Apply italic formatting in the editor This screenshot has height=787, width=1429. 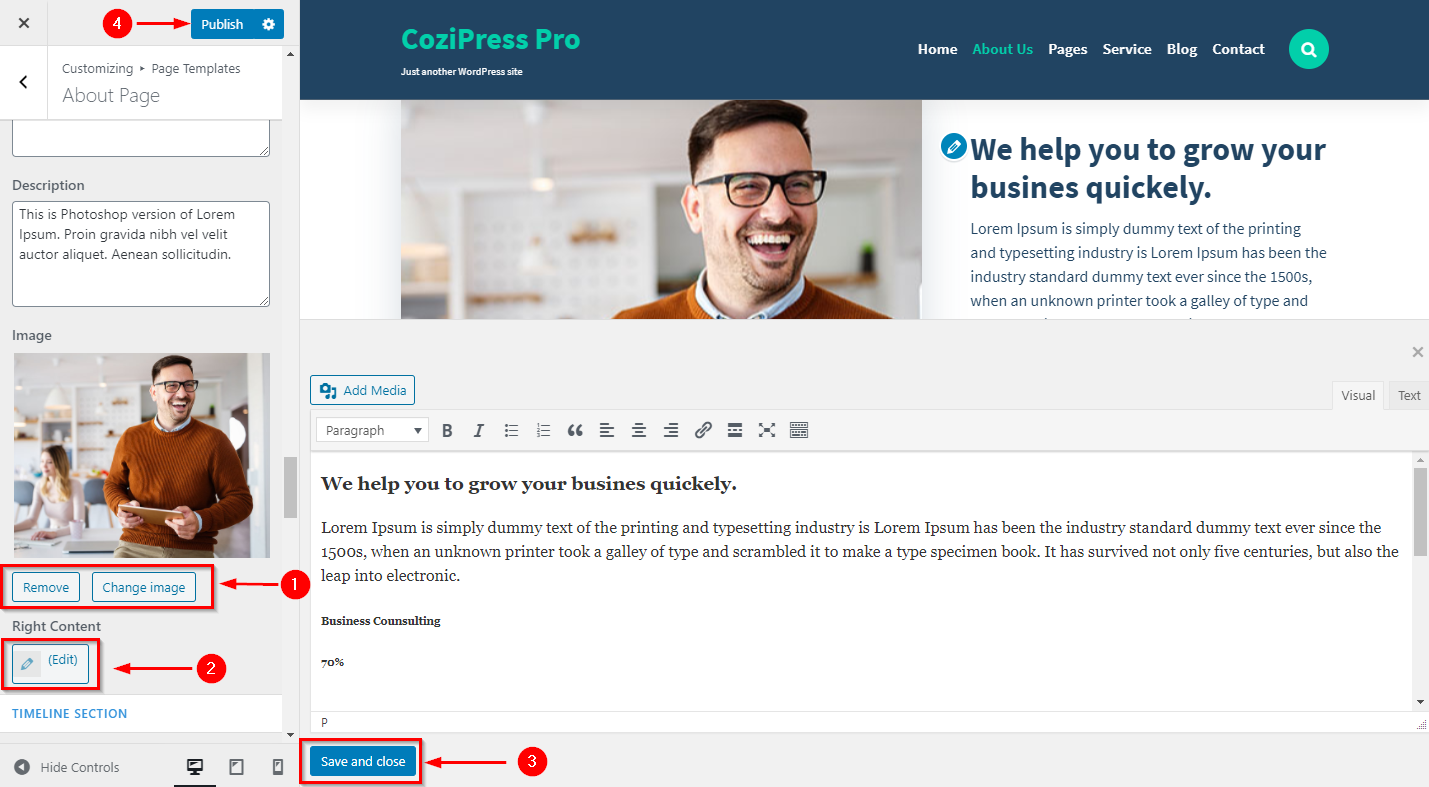click(479, 430)
